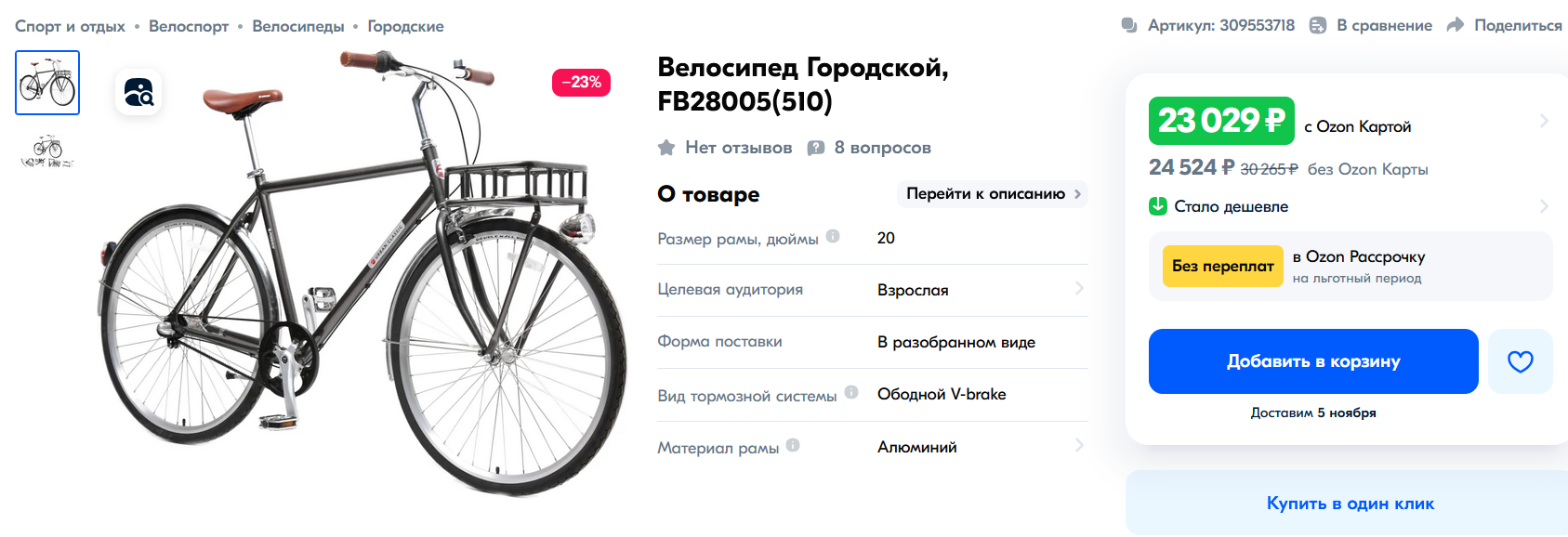Screen dimensions: 1568x537
Task: Click the questions icon beside 8 вопросов
Action: coord(816,148)
